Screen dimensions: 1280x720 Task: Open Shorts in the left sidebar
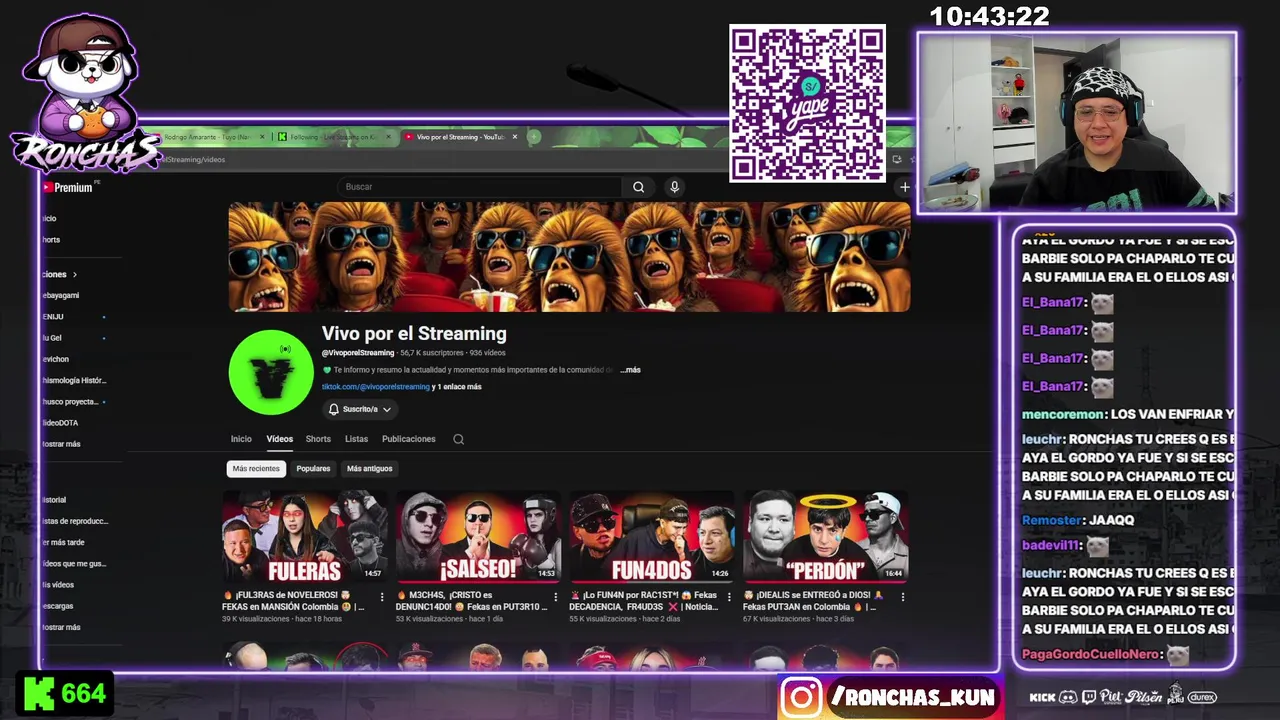pyautogui.click(x=51, y=240)
